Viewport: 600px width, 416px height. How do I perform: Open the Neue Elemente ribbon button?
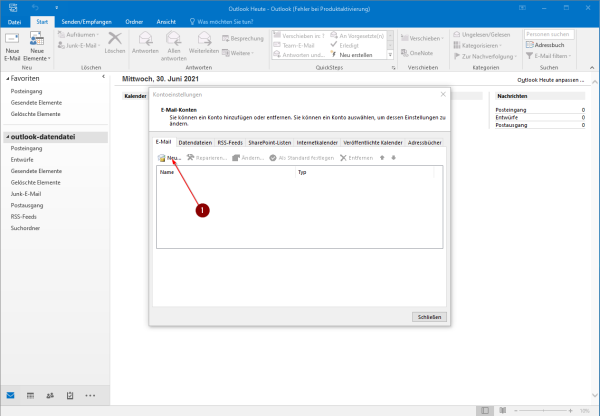[x=37, y=46]
